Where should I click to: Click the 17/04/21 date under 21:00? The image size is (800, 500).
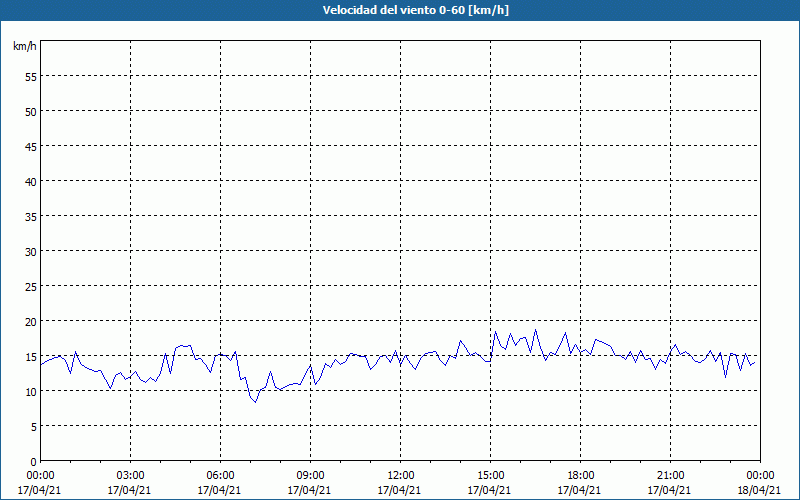coord(669,490)
